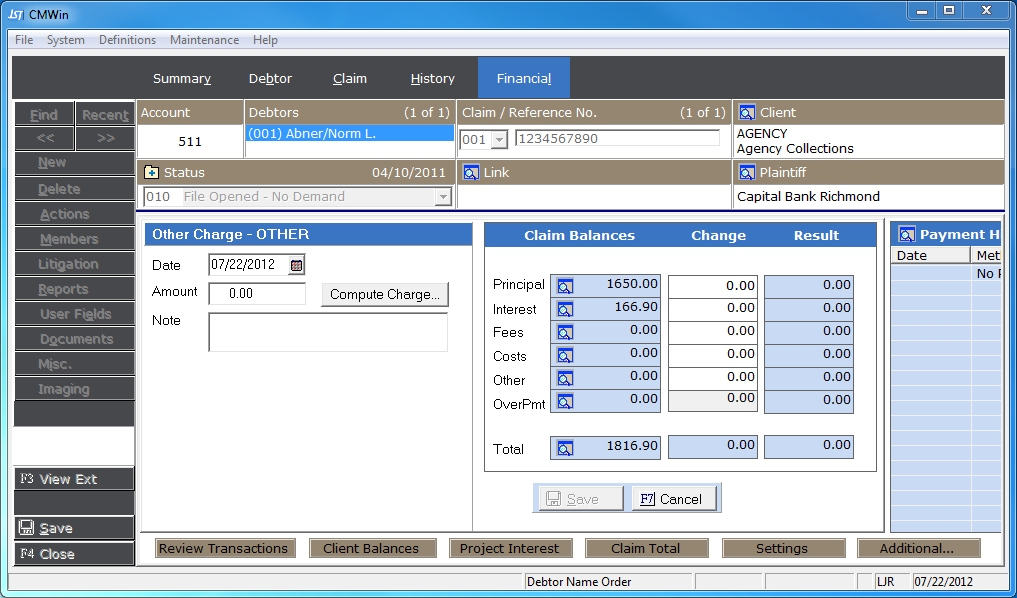Click the Total balance detail icon

(565, 449)
